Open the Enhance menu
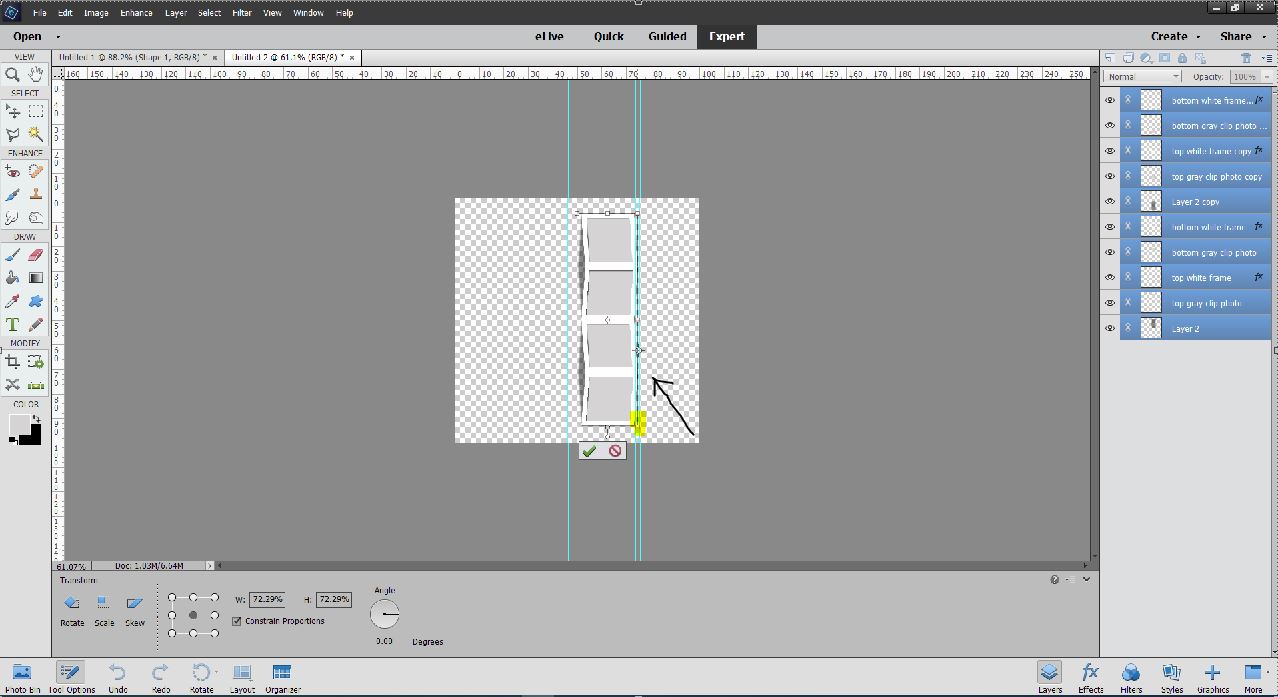 (136, 13)
